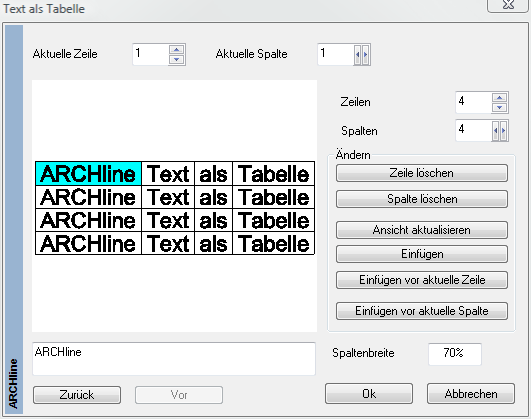Increase Zeilen count with up arrow
The width and height of the screenshot is (531, 419).
point(500,98)
